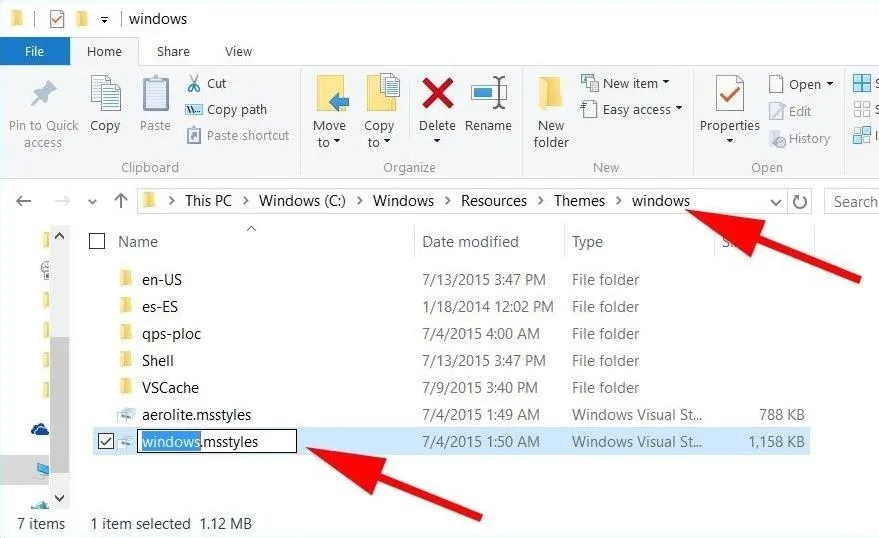Go to This PC in breadcrumb
879x538 pixels.
point(208,201)
